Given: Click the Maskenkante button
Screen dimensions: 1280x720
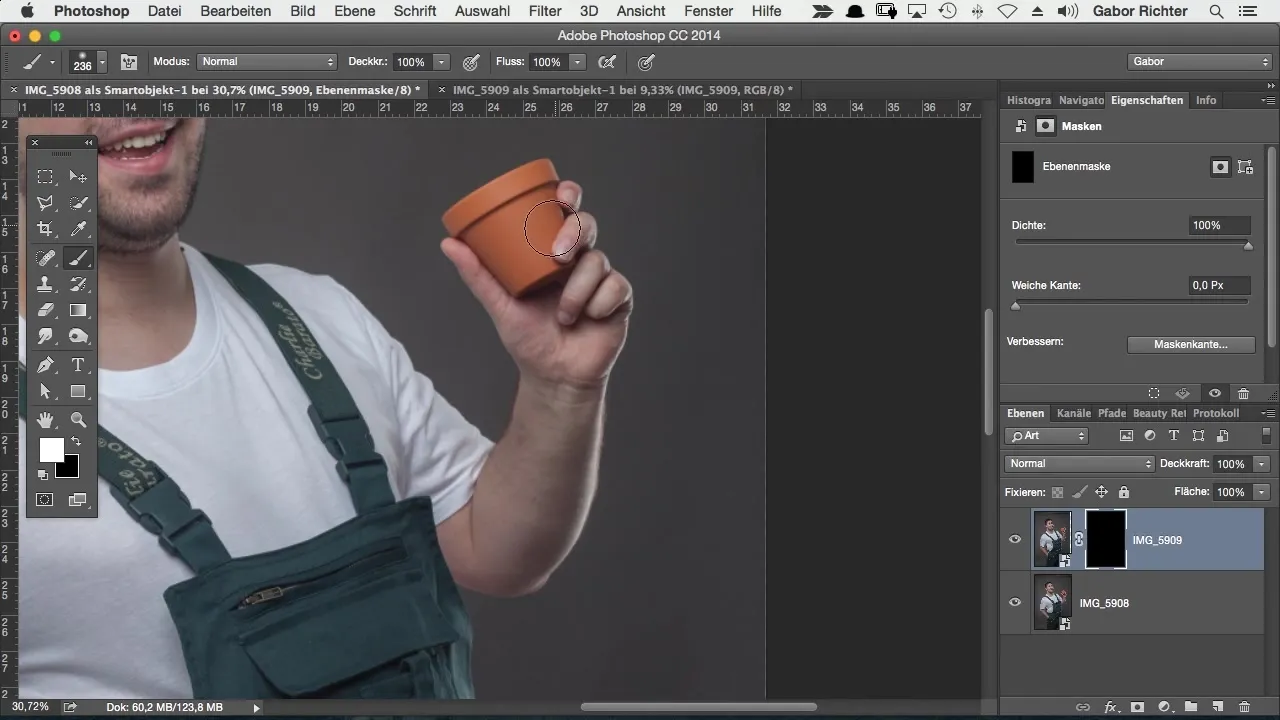Looking at the screenshot, I should point(1190,344).
